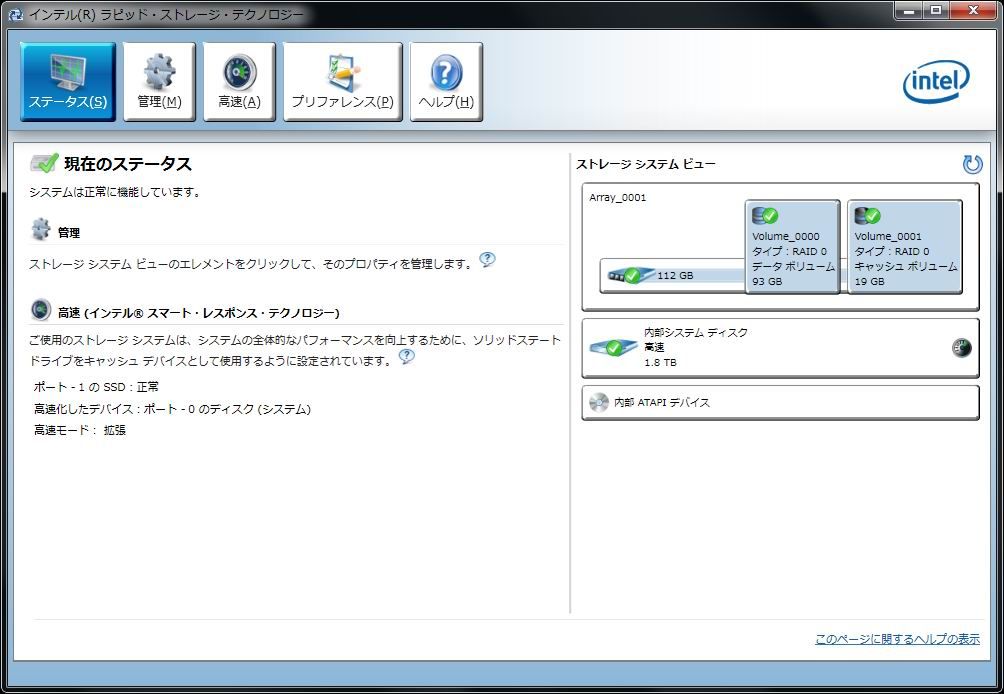
Task: Click the 内部 ATAPI デバイス disc icon
Action: point(599,402)
